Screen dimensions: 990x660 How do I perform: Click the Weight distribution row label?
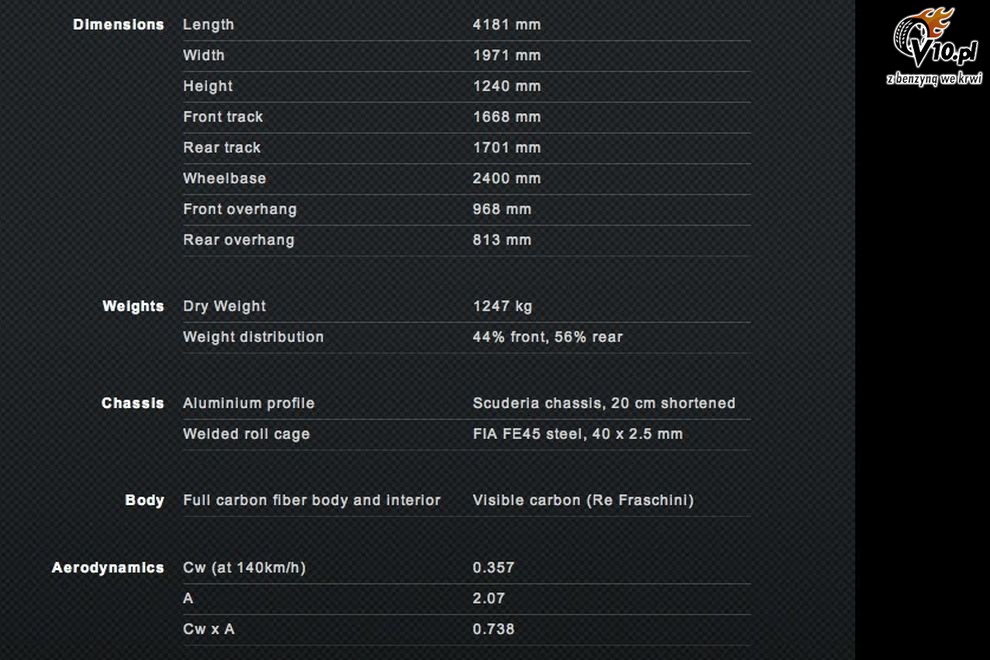253,337
